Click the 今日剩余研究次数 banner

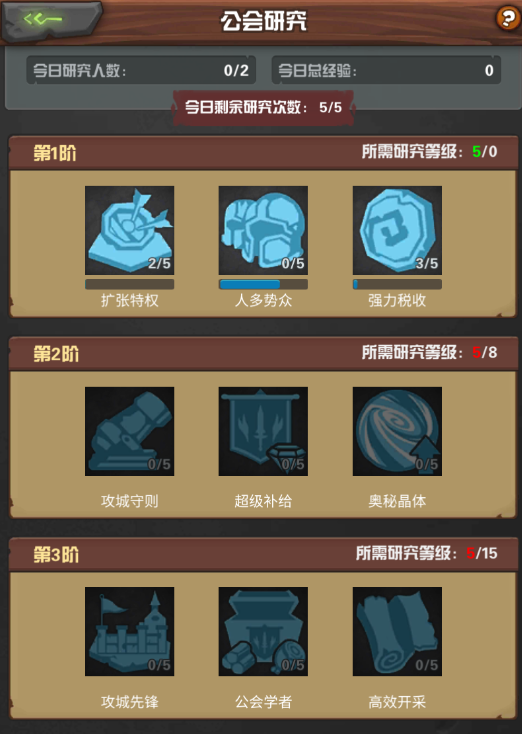click(x=263, y=108)
